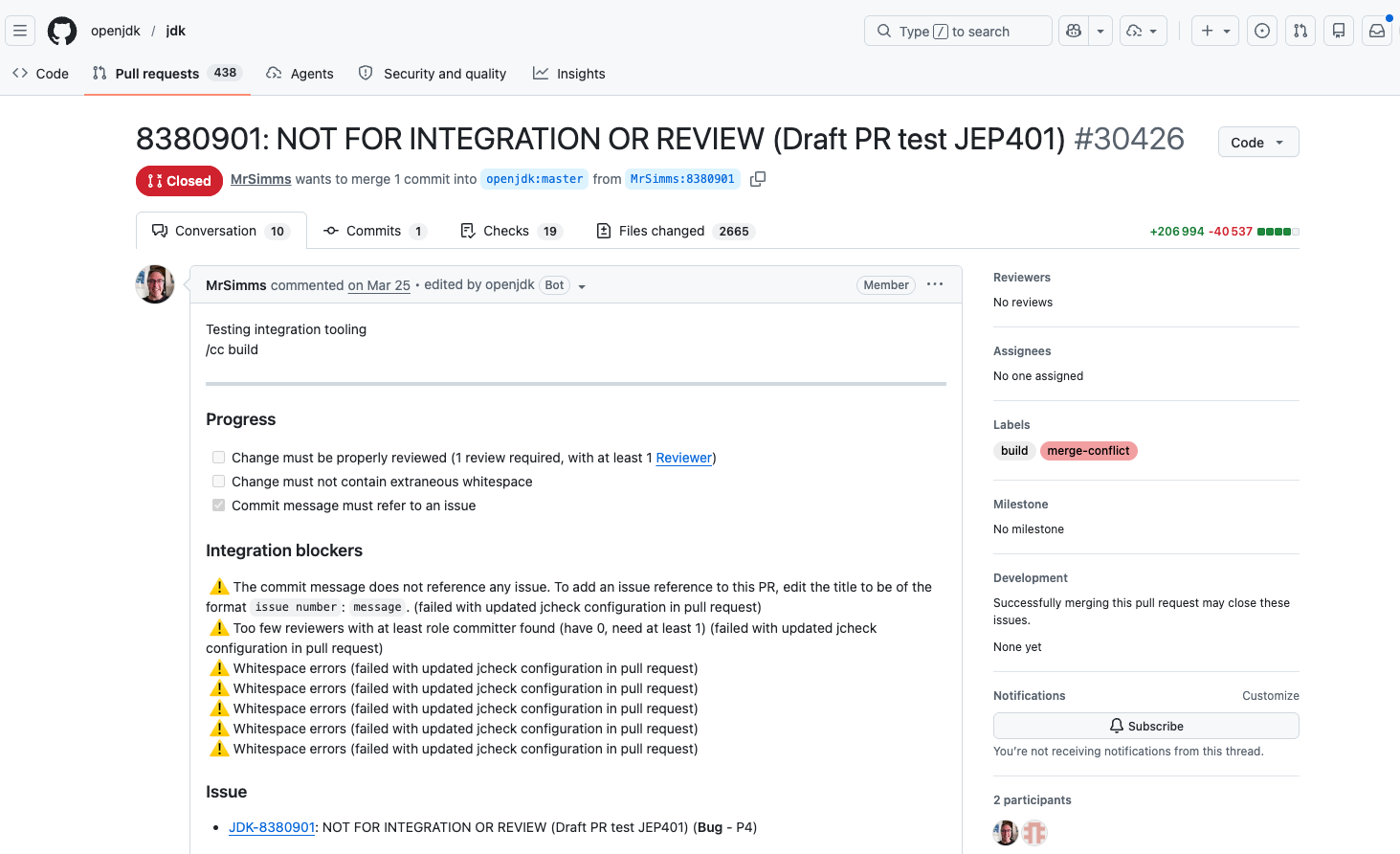Screen dimensions: 1400x854
Task: Toggle the 'extraneous whitespace' checkbox
Action: click(x=219, y=482)
